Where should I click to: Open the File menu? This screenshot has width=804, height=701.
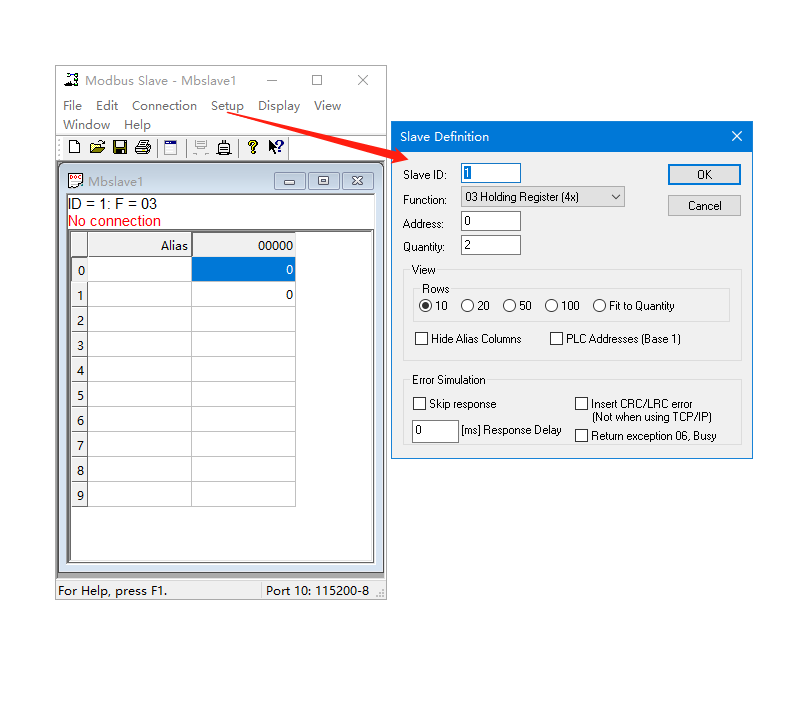(x=72, y=106)
